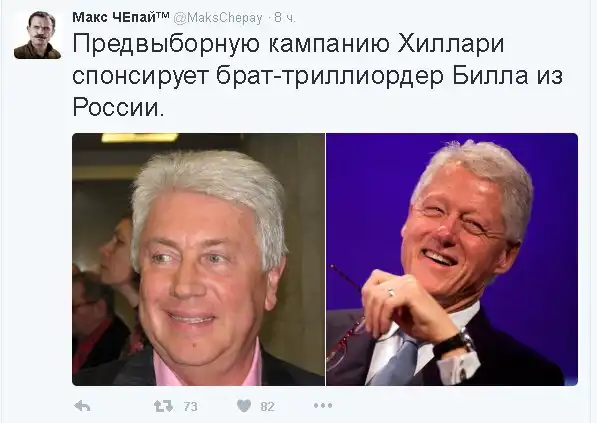The height and width of the screenshot is (423, 597).
Task: Click the retweet count 73
Action: [x=190, y=407]
